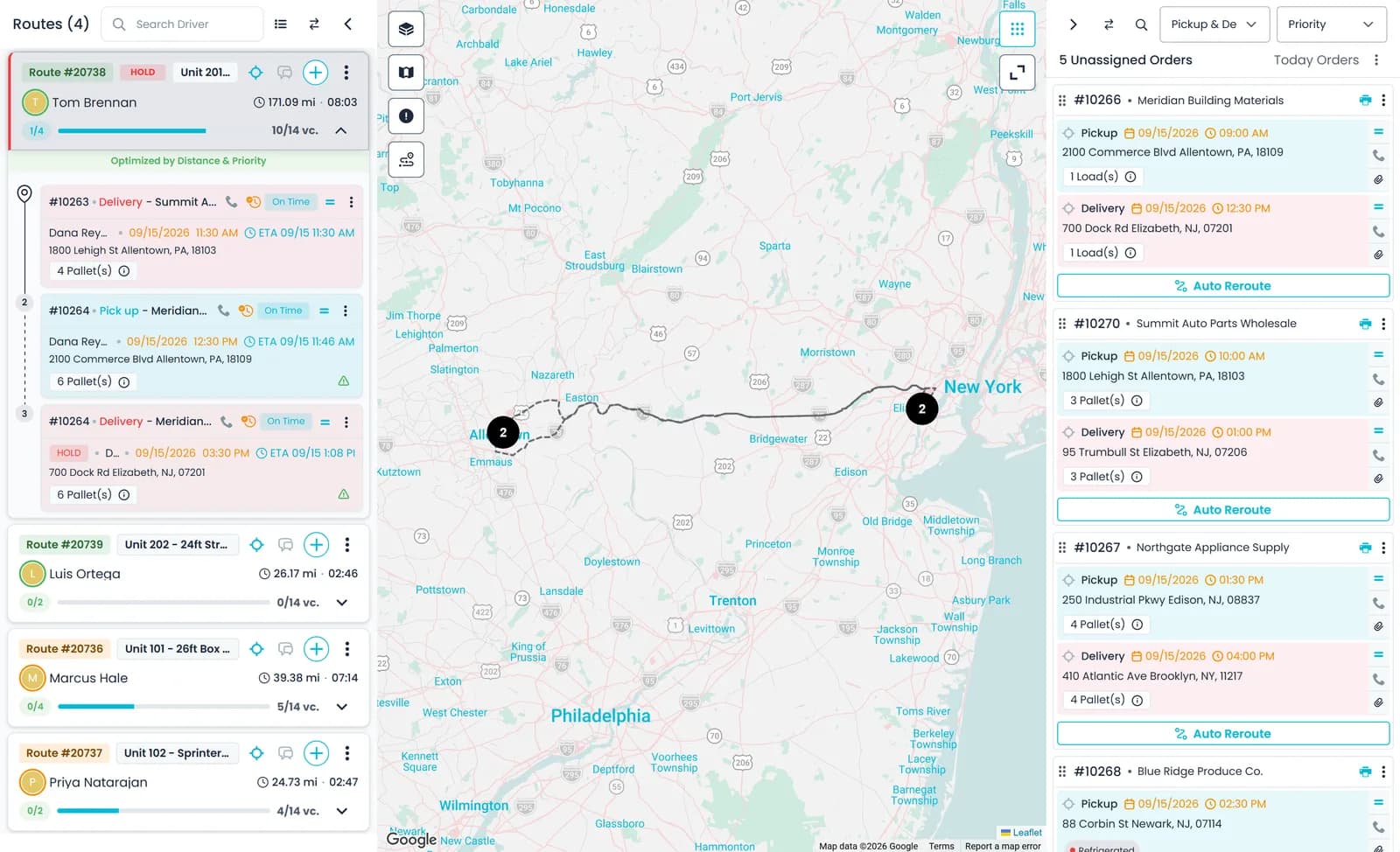Image resolution: width=1400 pixels, height=852 pixels.
Task: Expand Luis Ortega's route details
Action: [342, 603]
